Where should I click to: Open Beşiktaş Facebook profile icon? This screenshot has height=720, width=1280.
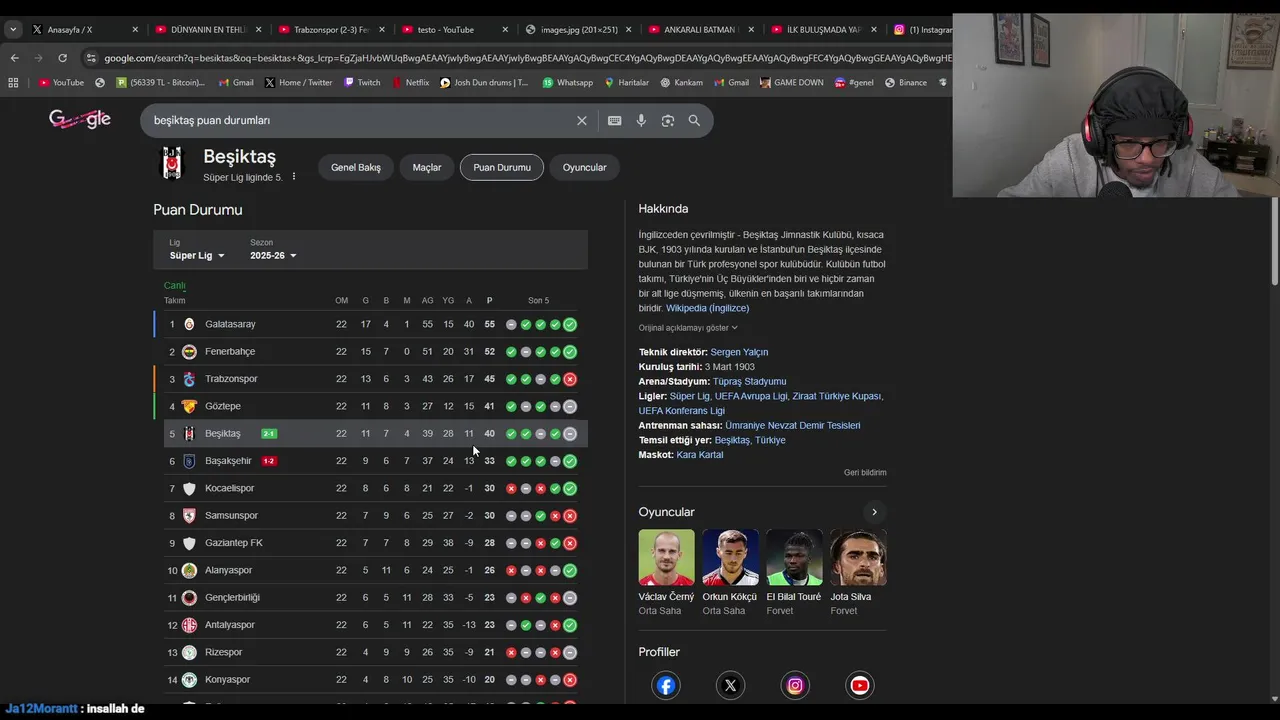pos(666,685)
